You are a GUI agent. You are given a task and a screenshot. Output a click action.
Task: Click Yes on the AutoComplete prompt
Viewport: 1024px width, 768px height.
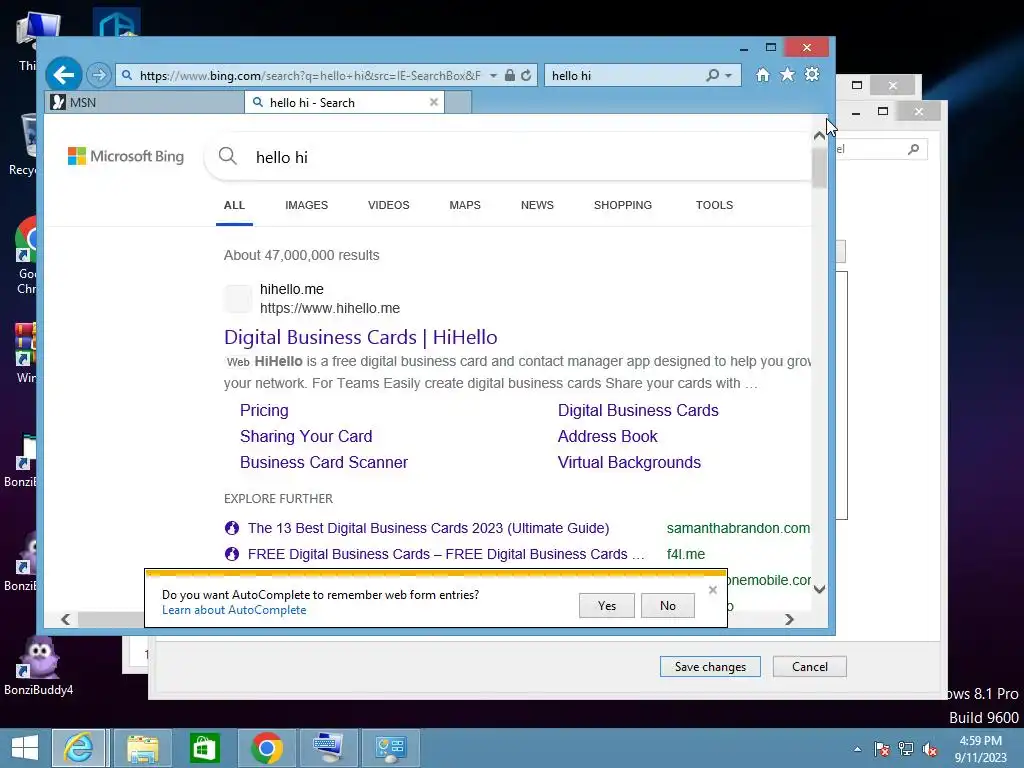pos(607,605)
